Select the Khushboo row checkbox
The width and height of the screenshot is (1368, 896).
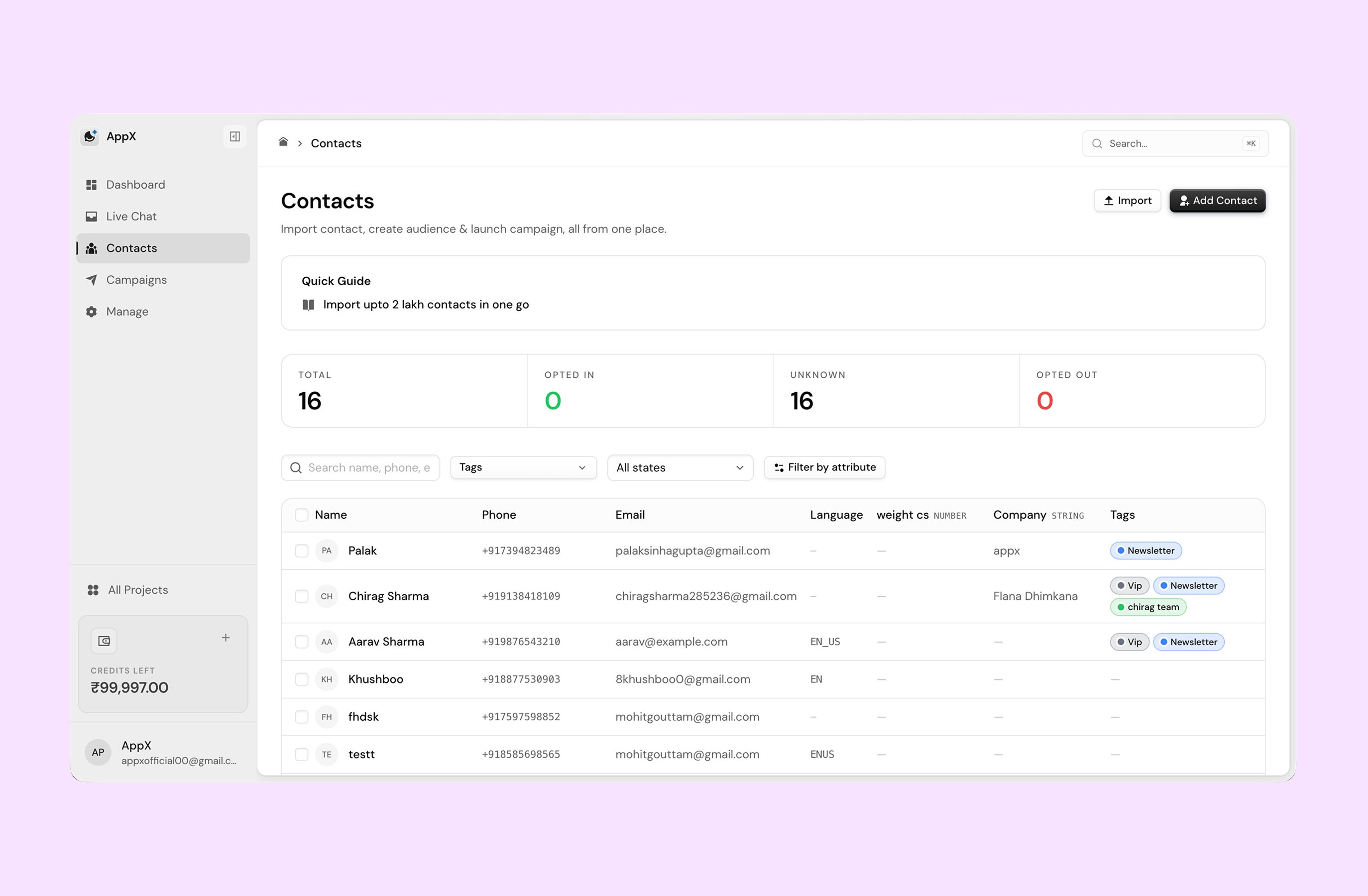tap(302, 679)
